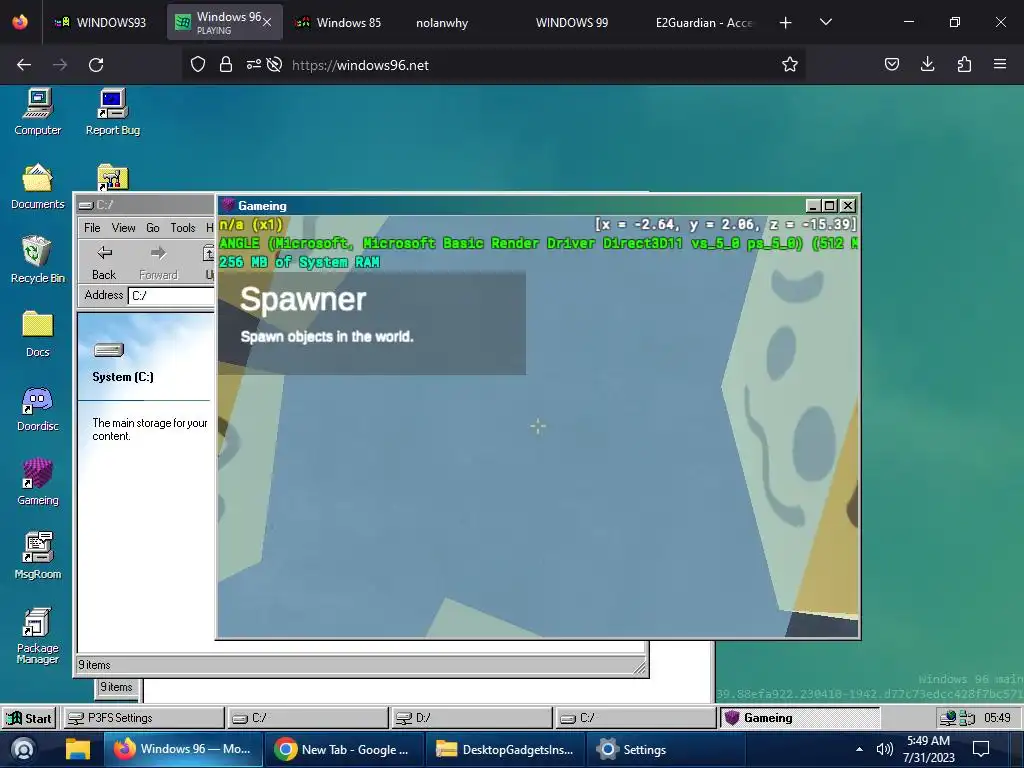Switch to the E2Guardian browser tab
Image resolution: width=1024 pixels, height=768 pixels.
click(x=704, y=22)
